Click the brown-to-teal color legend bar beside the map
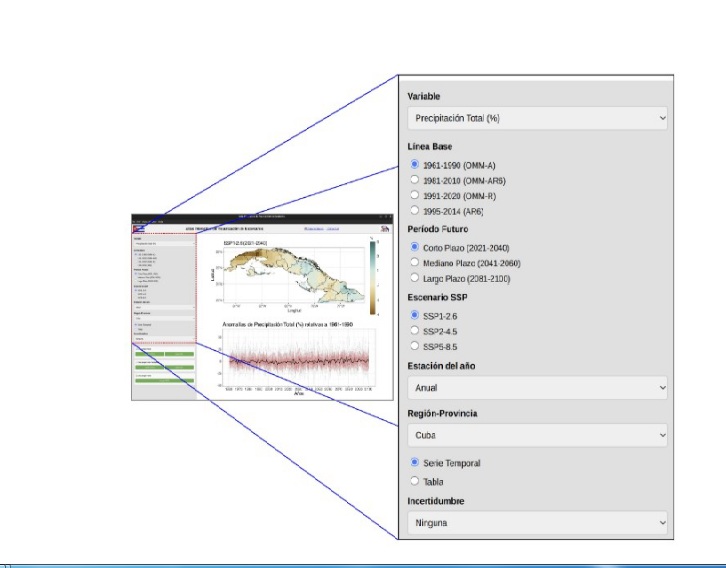Viewport: 726px width, 568px height. point(373,278)
